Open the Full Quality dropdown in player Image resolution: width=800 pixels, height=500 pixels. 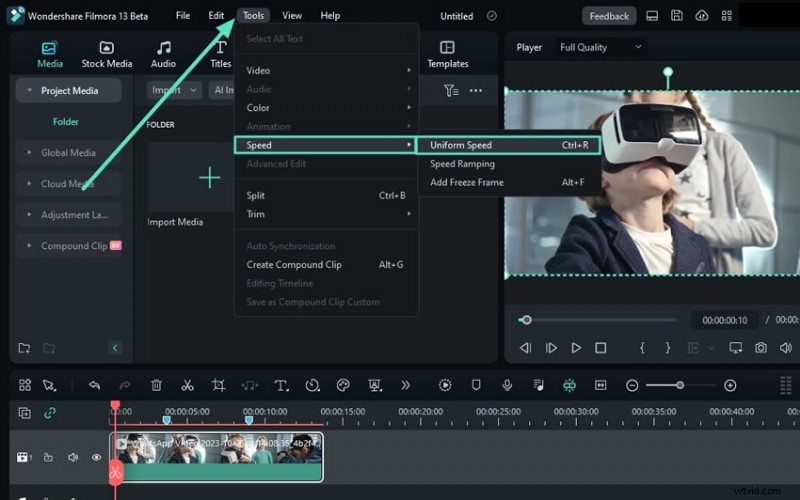click(601, 47)
